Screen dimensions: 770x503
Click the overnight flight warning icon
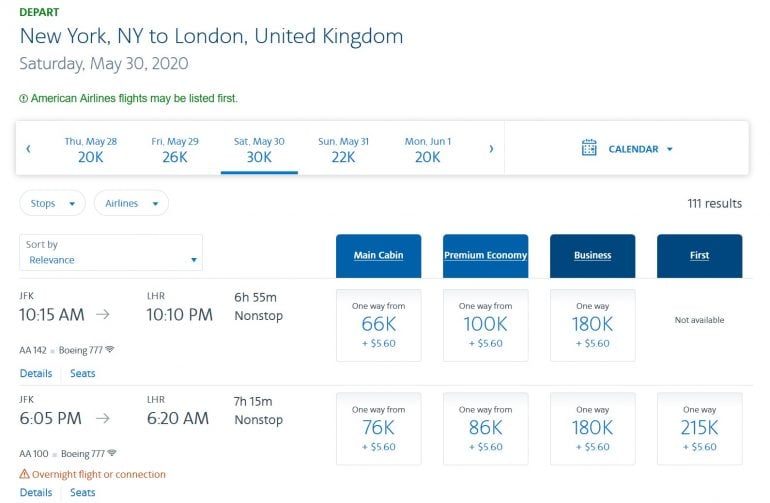24,474
